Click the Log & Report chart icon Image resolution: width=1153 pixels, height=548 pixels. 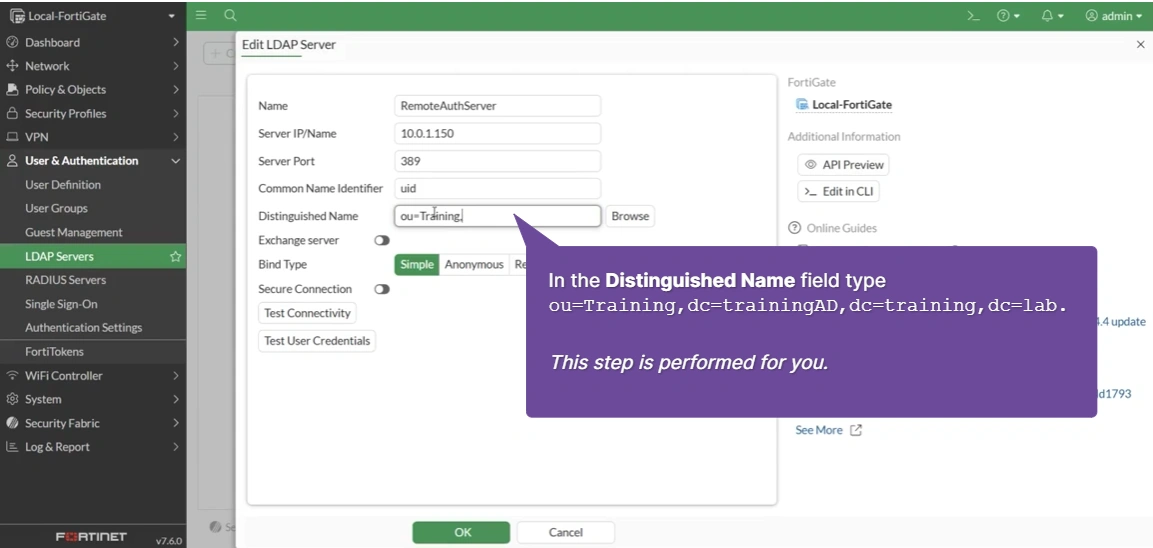12,446
